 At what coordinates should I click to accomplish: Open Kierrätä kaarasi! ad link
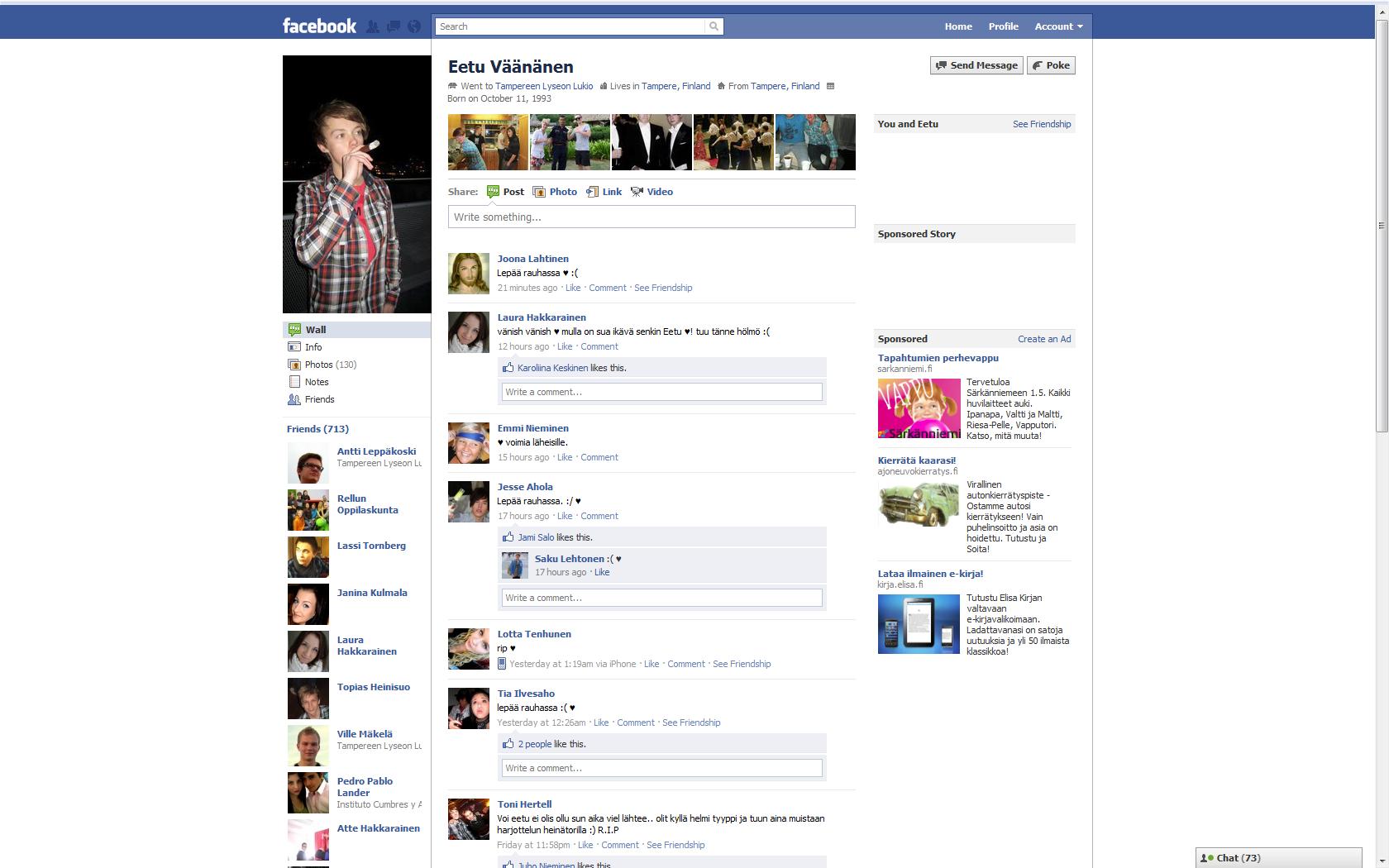pyautogui.click(x=917, y=460)
